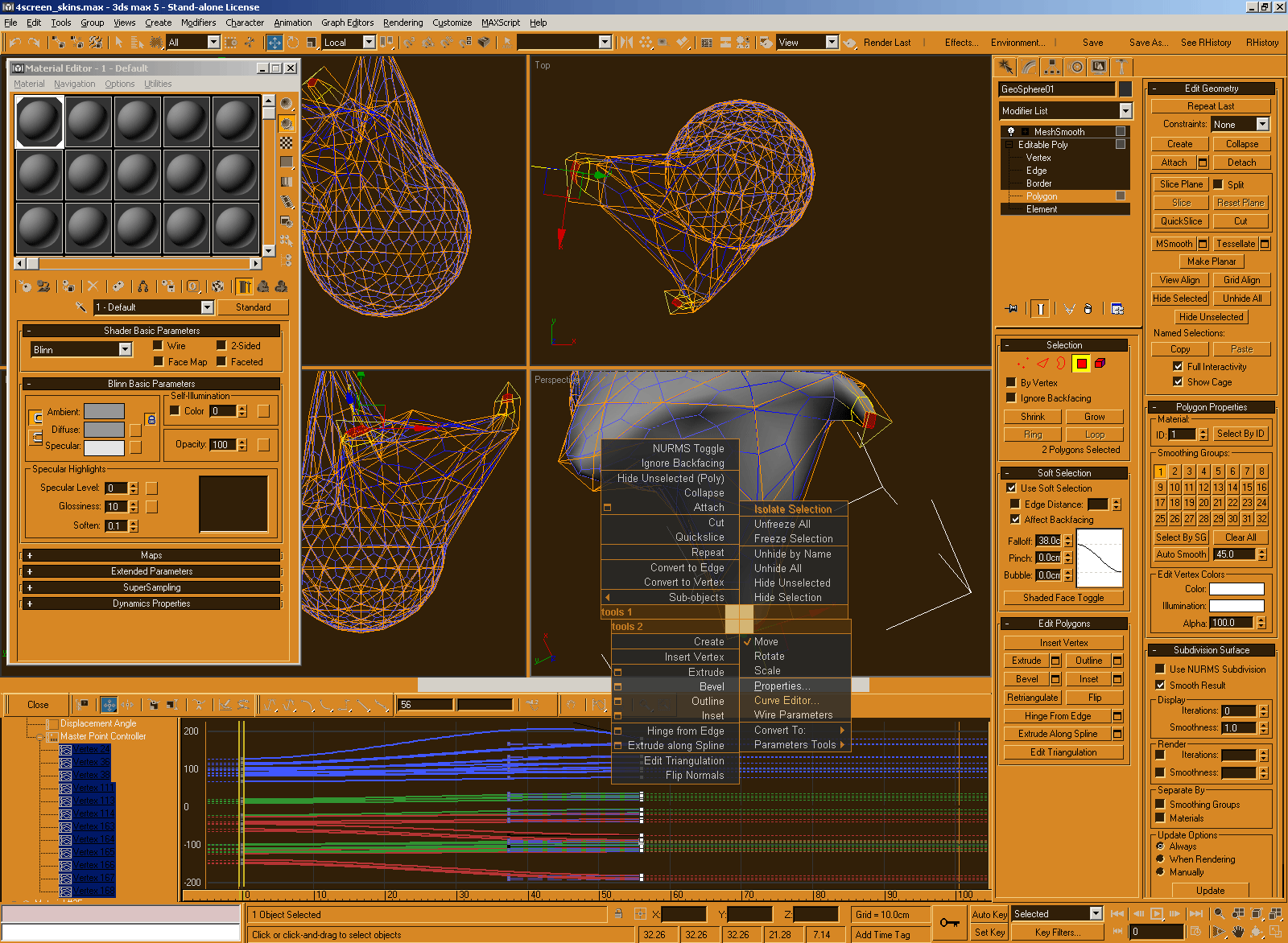Click Pin Stack icon below modifier stack
The image size is (1288, 943).
1011,308
